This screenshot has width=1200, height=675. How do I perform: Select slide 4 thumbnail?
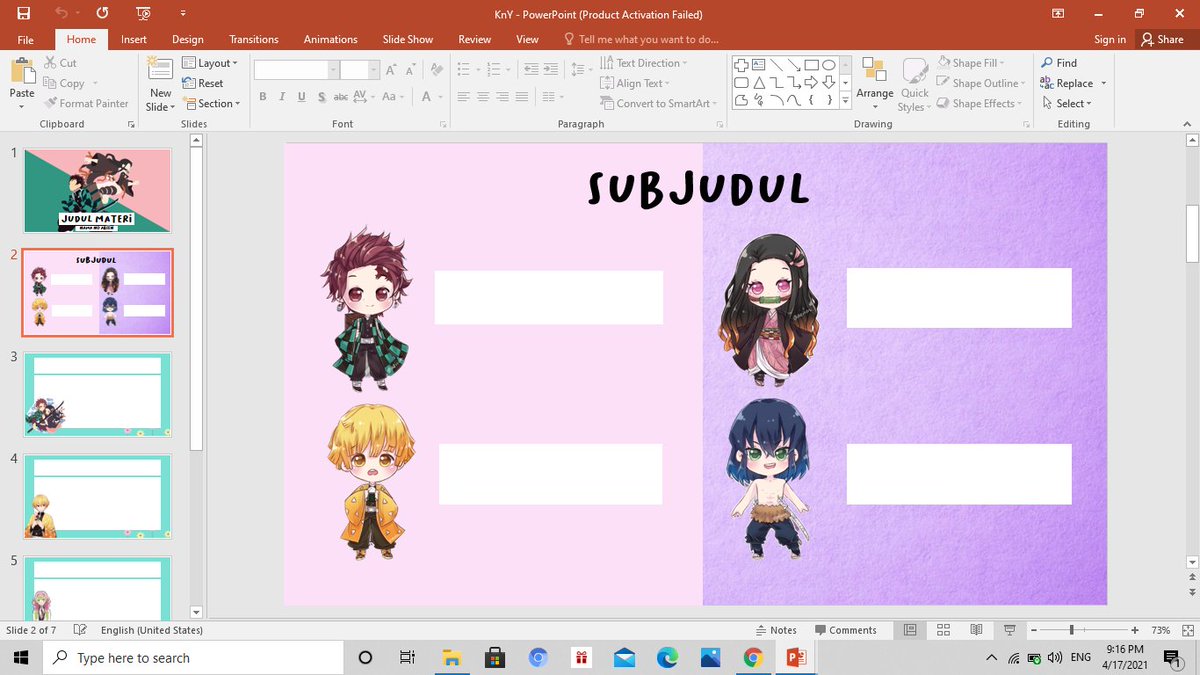pyautogui.click(x=97, y=496)
